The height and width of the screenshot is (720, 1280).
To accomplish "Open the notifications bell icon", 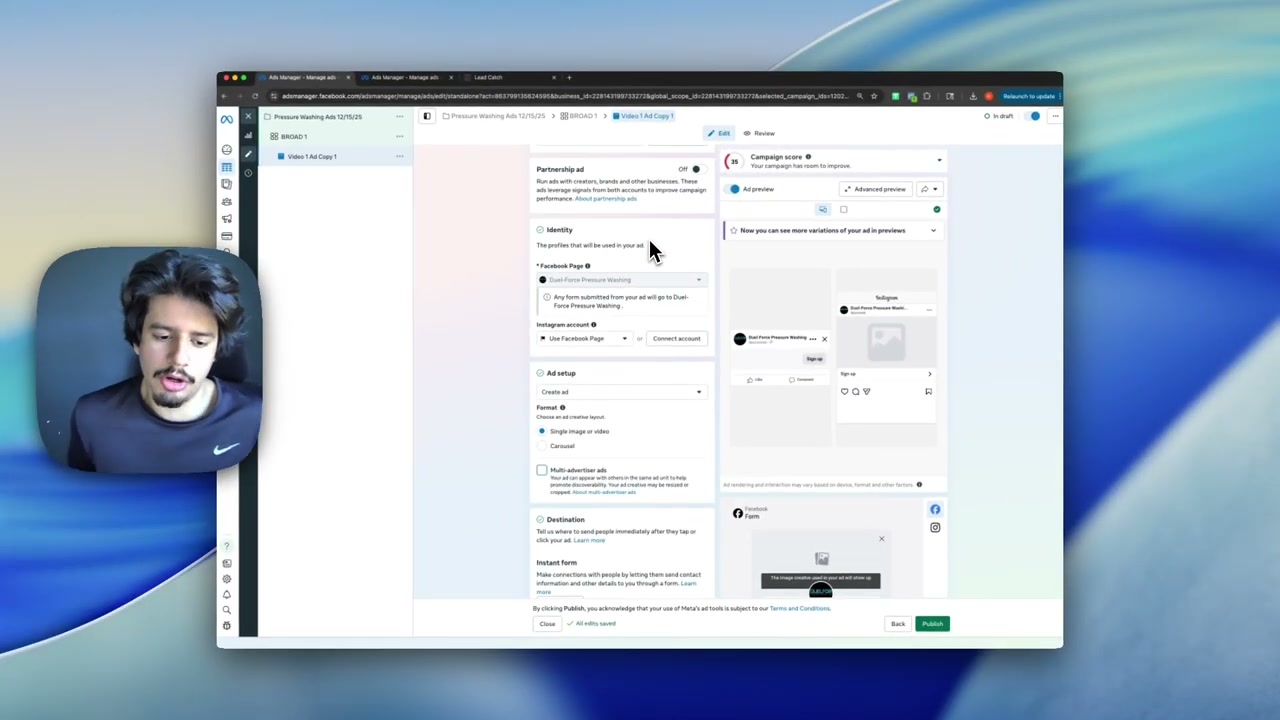I will [227, 594].
